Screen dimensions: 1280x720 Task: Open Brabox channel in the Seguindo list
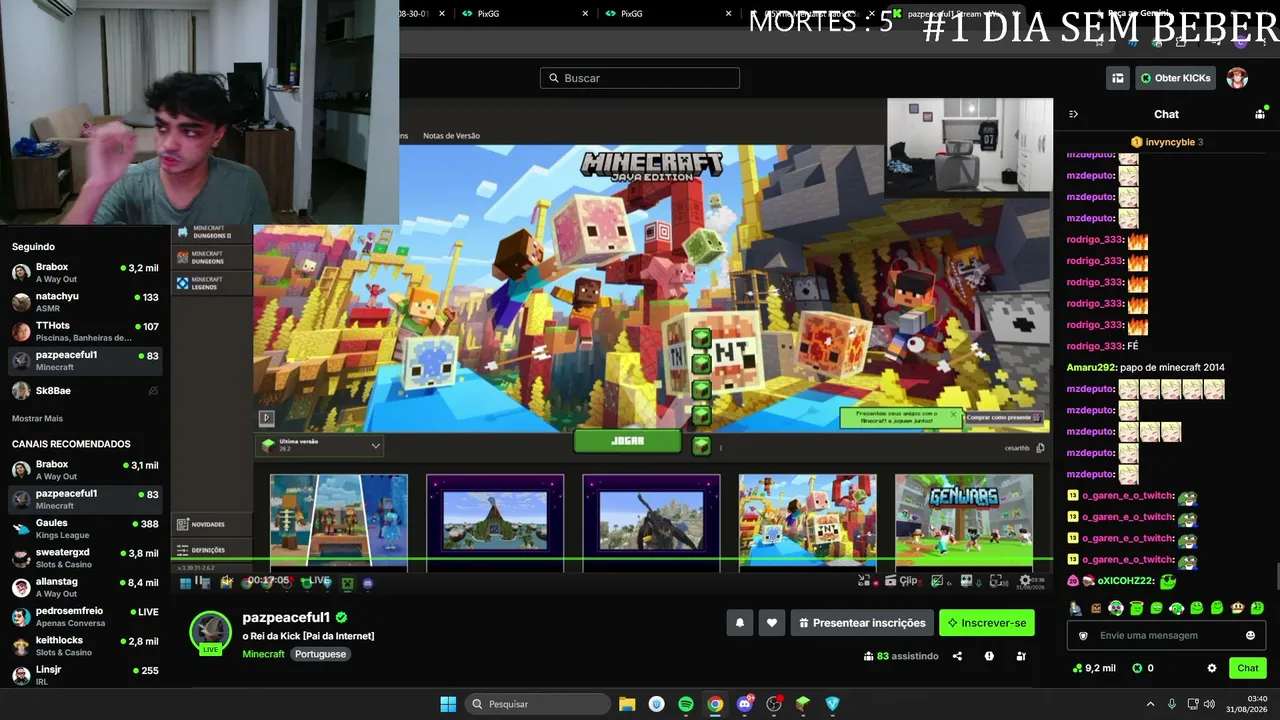[85, 273]
